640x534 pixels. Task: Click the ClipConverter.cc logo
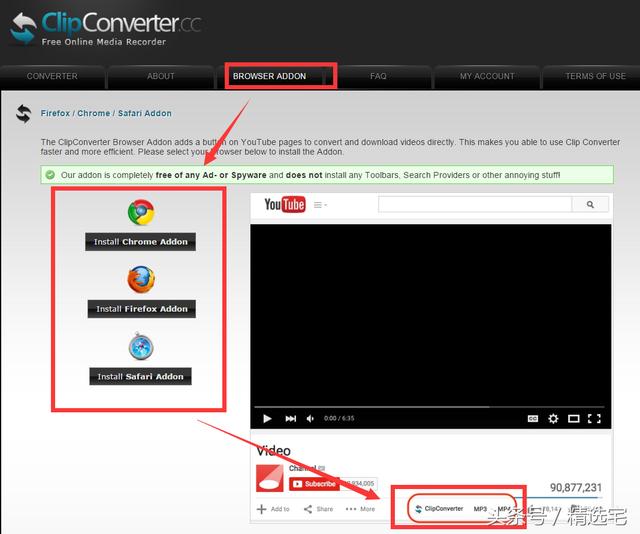pos(106,28)
